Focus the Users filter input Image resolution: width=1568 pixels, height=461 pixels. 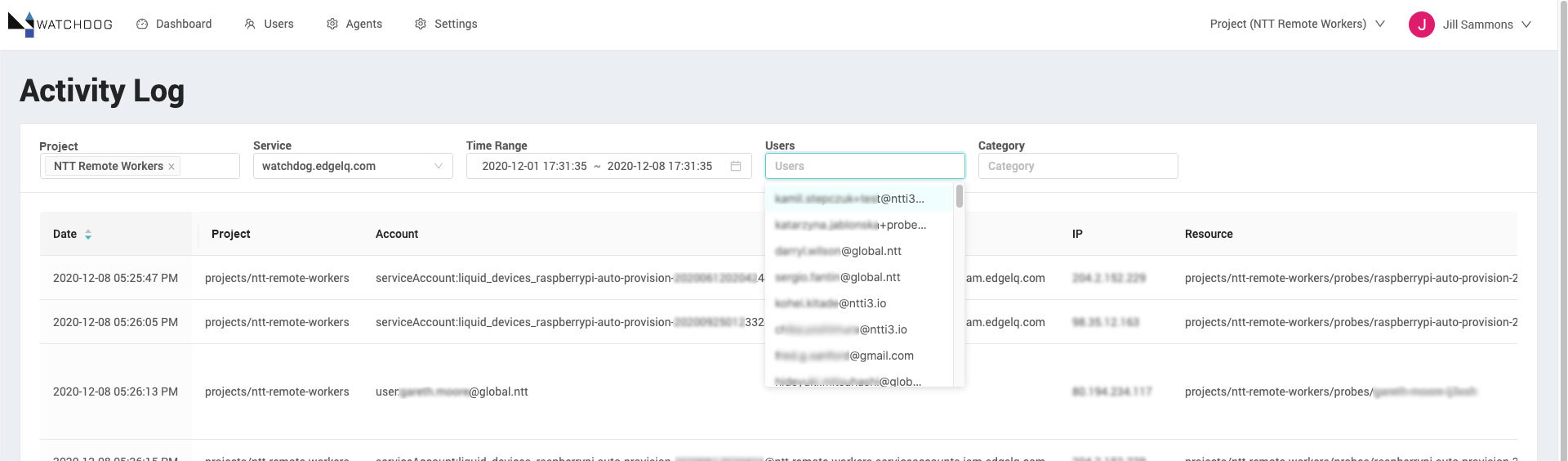click(x=865, y=166)
